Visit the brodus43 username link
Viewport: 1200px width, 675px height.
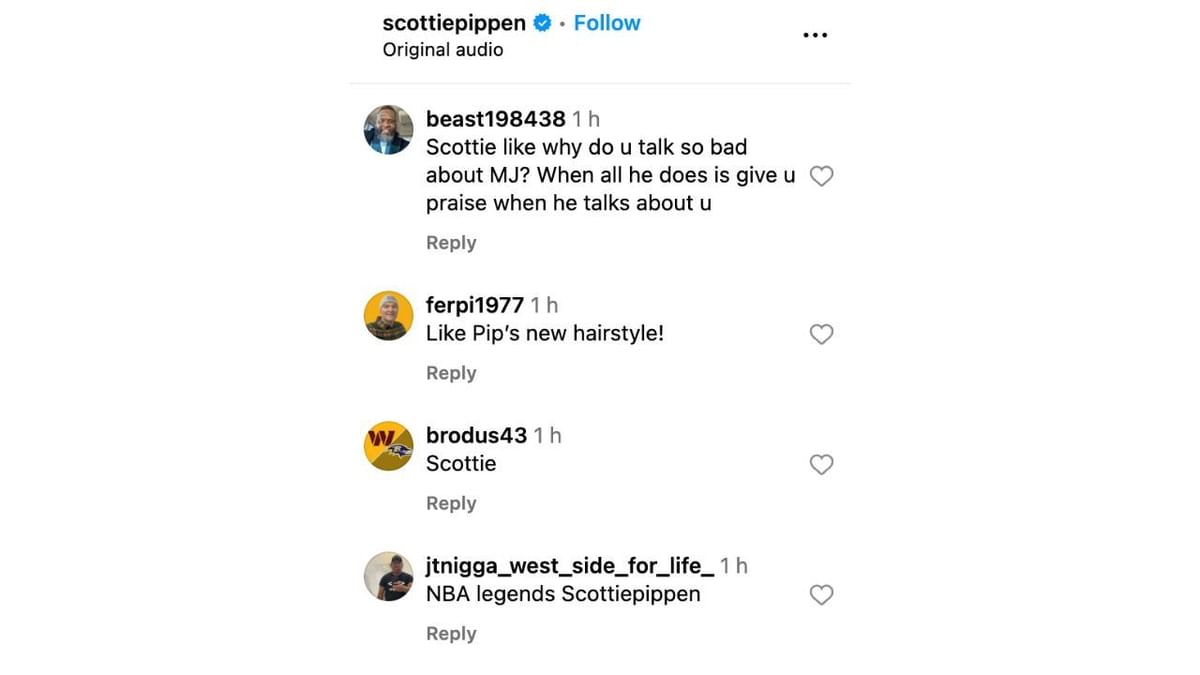coord(476,435)
